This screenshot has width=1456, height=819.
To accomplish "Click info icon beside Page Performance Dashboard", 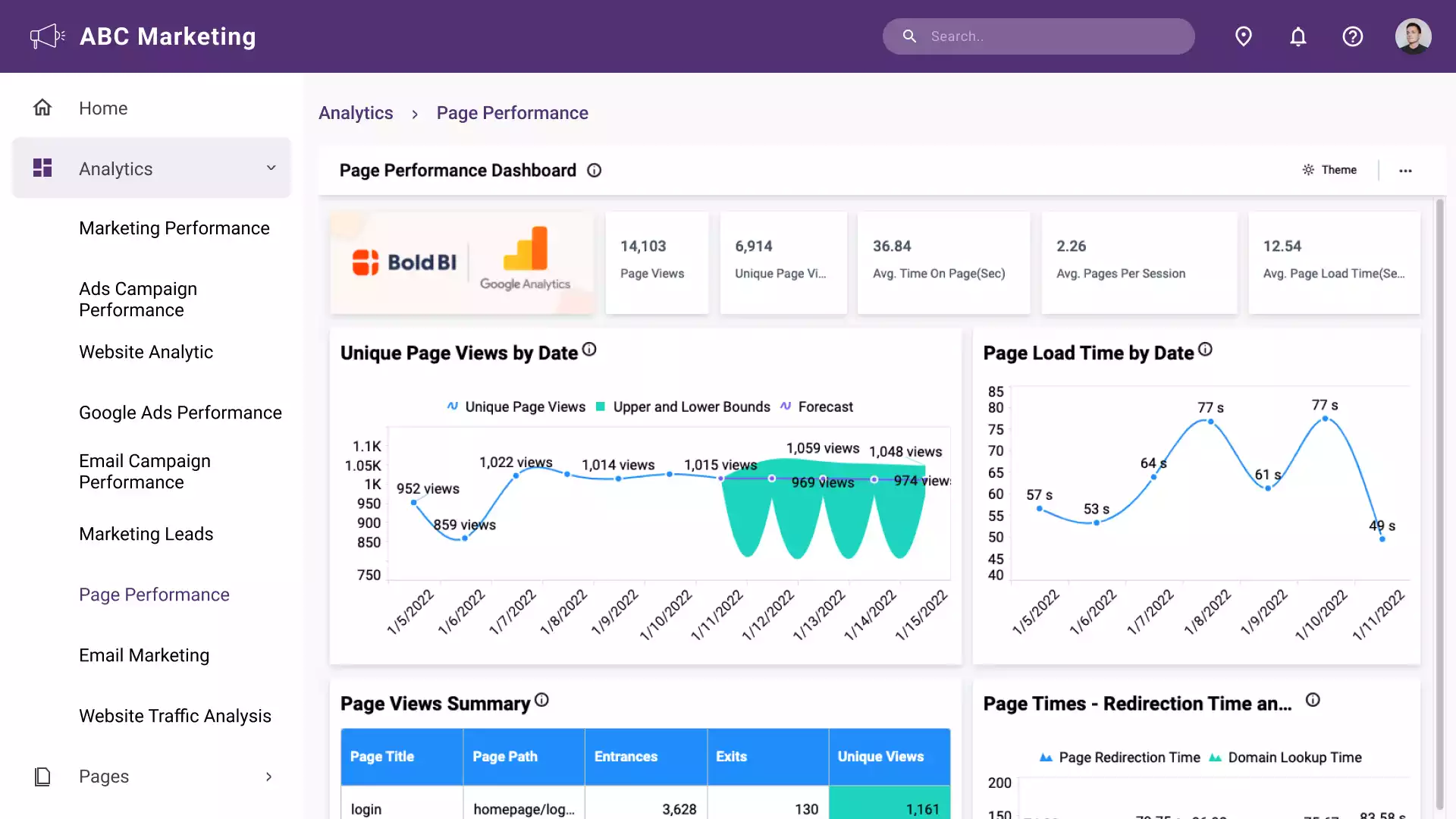I will (595, 171).
